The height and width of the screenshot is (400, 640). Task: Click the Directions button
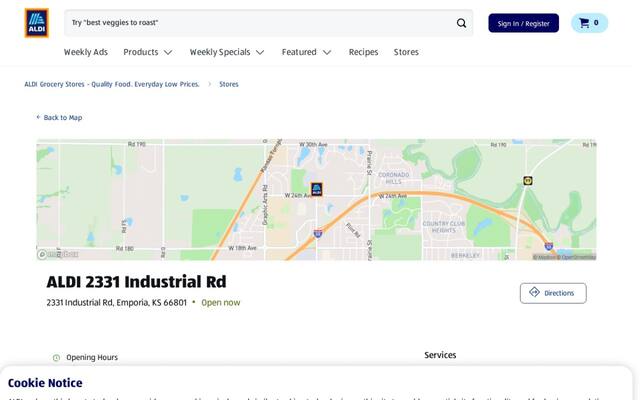[553, 293]
